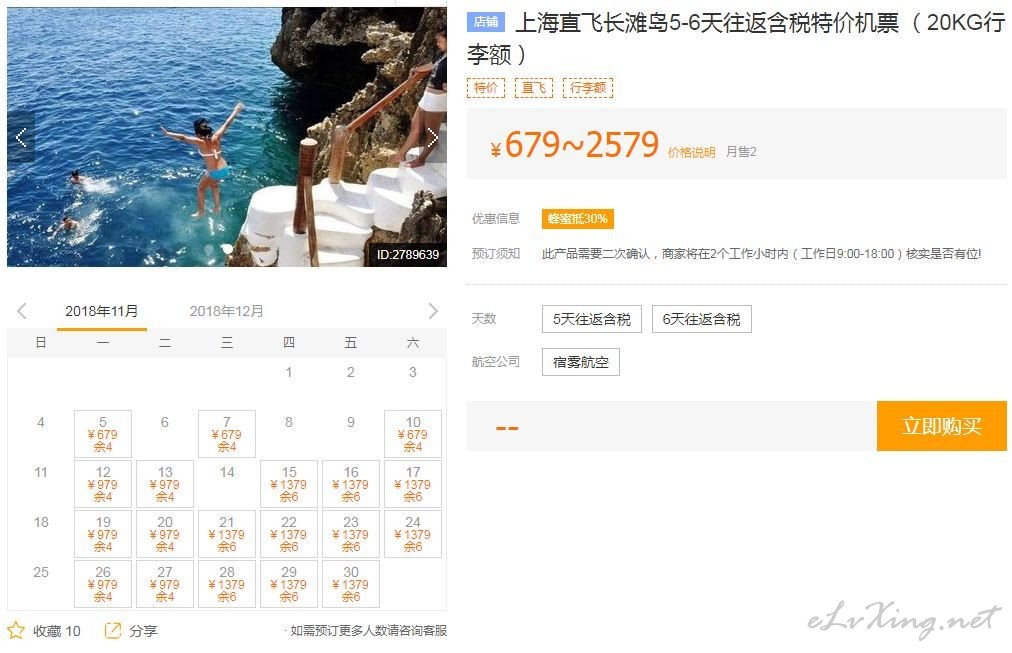Image resolution: width=1012 pixels, height=653 pixels.
Task: Pick November 5 priced at ¥679
Action: tap(103, 434)
